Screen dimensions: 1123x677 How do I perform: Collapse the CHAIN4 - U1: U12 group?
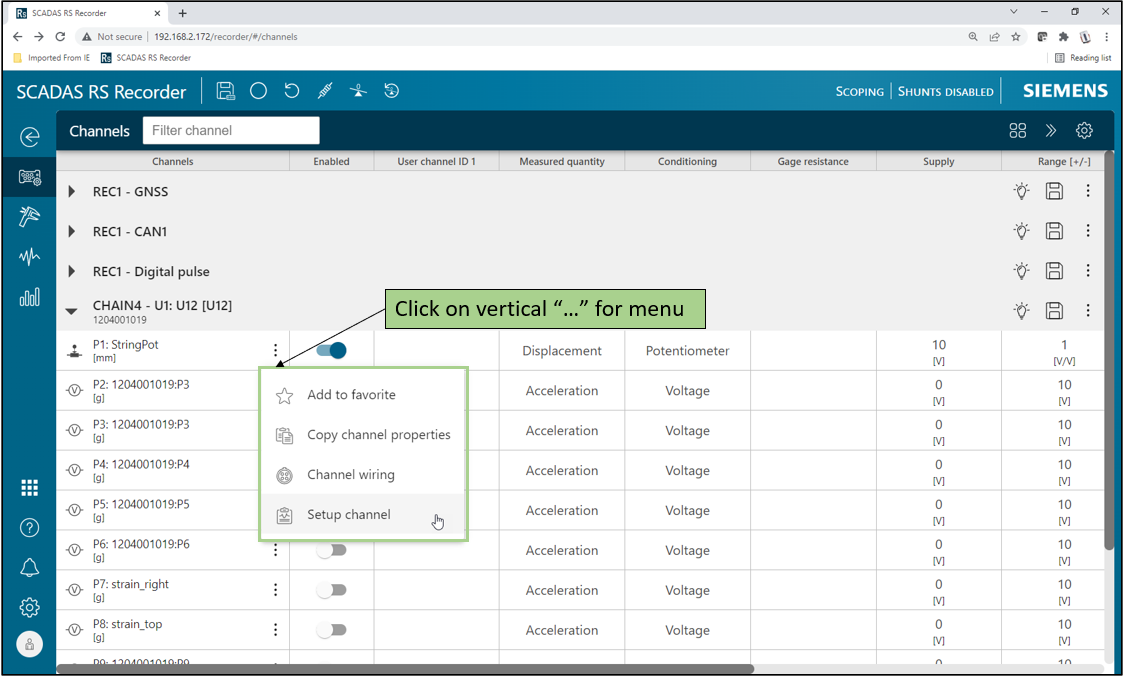[72, 311]
